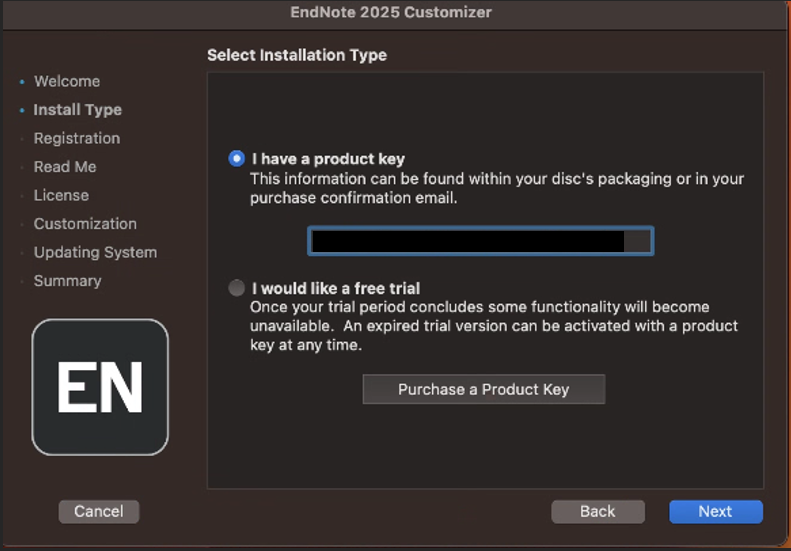
Task: Select the Customization step in sidebar
Action: click(85, 224)
